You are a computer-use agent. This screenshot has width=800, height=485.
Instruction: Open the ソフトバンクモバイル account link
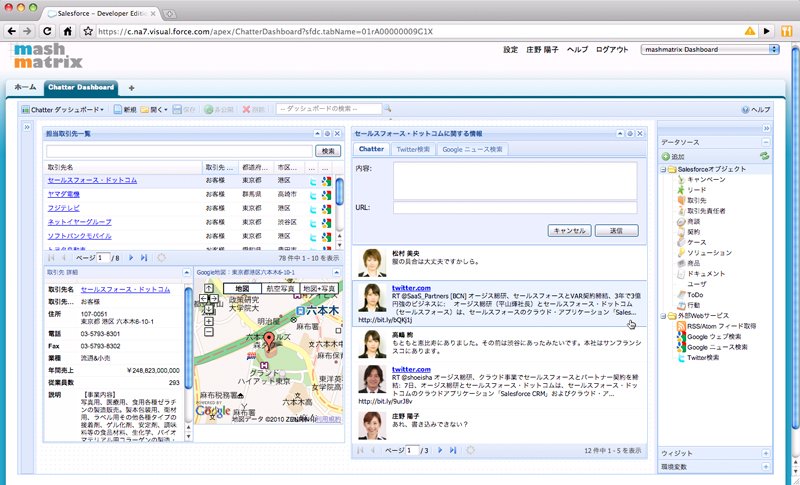(79, 236)
